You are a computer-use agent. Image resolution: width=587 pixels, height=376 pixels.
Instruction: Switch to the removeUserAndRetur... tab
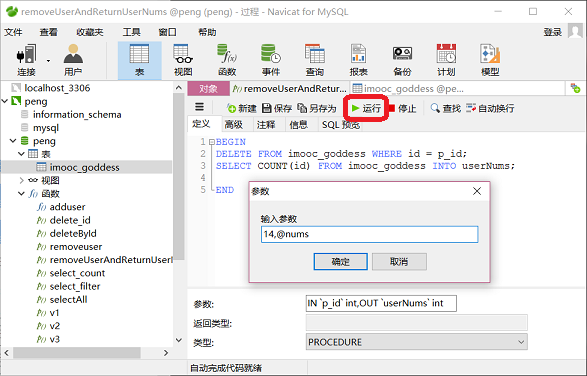point(290,89)
